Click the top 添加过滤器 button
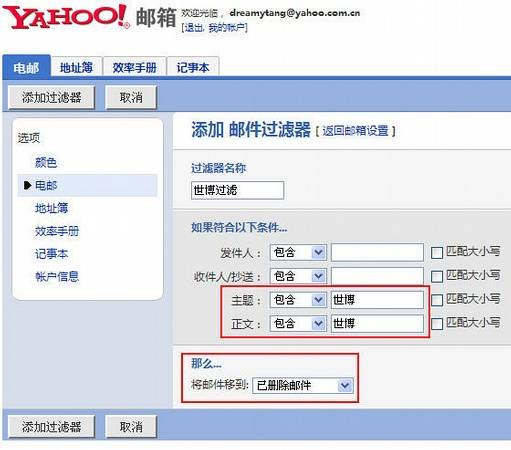Viewport: 511px width, 450px height. pyautogui.click(x=52, y=97)
